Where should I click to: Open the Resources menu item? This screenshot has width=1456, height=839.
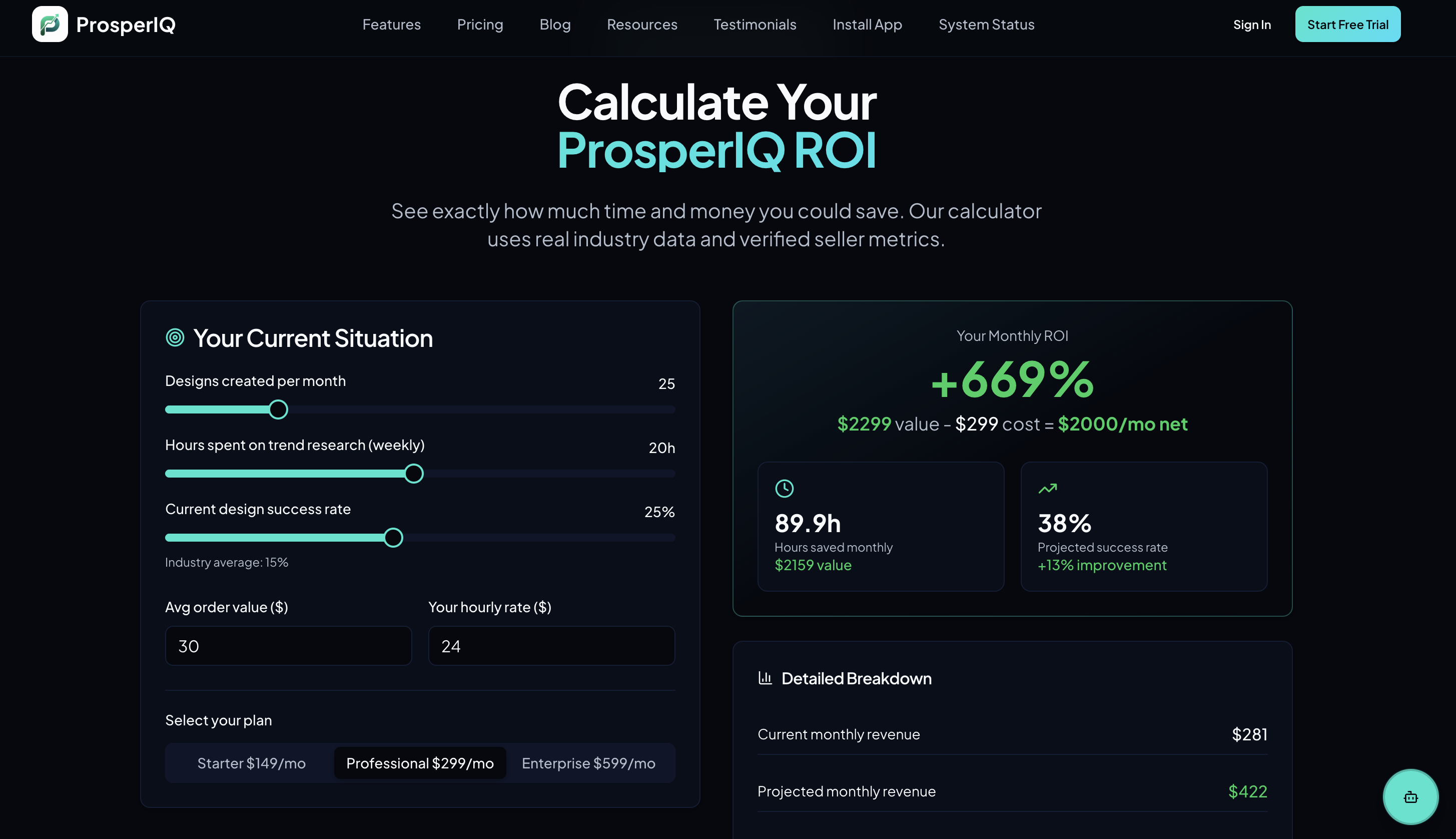[x=641, y=24]
